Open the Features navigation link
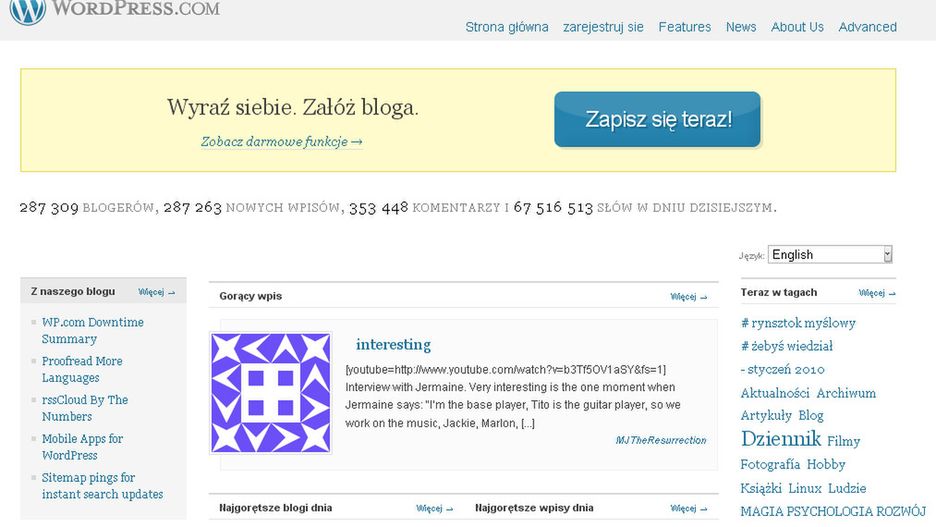936x527 pixels. (684, 27)
